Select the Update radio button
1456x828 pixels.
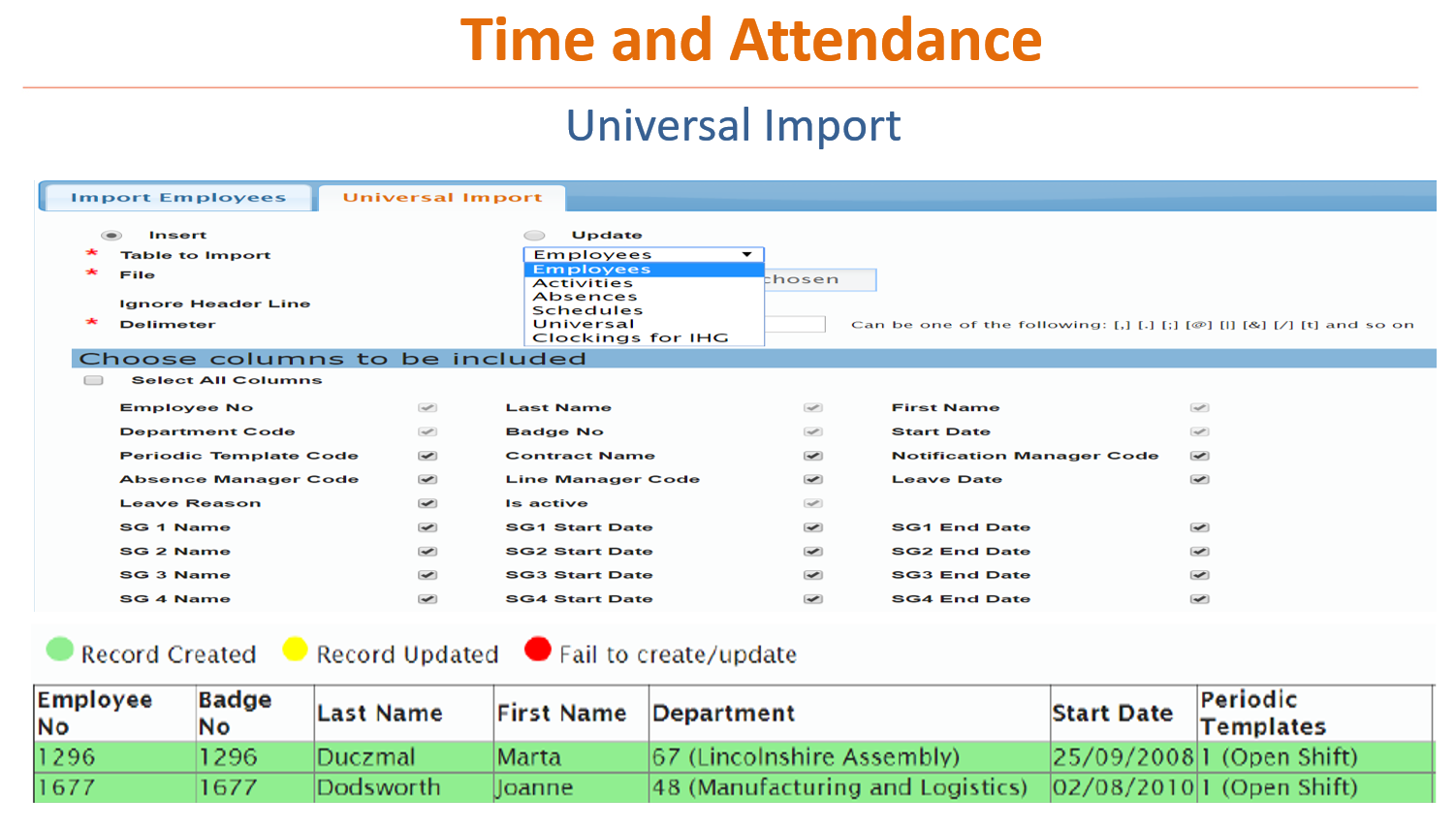tap(534, 234)
